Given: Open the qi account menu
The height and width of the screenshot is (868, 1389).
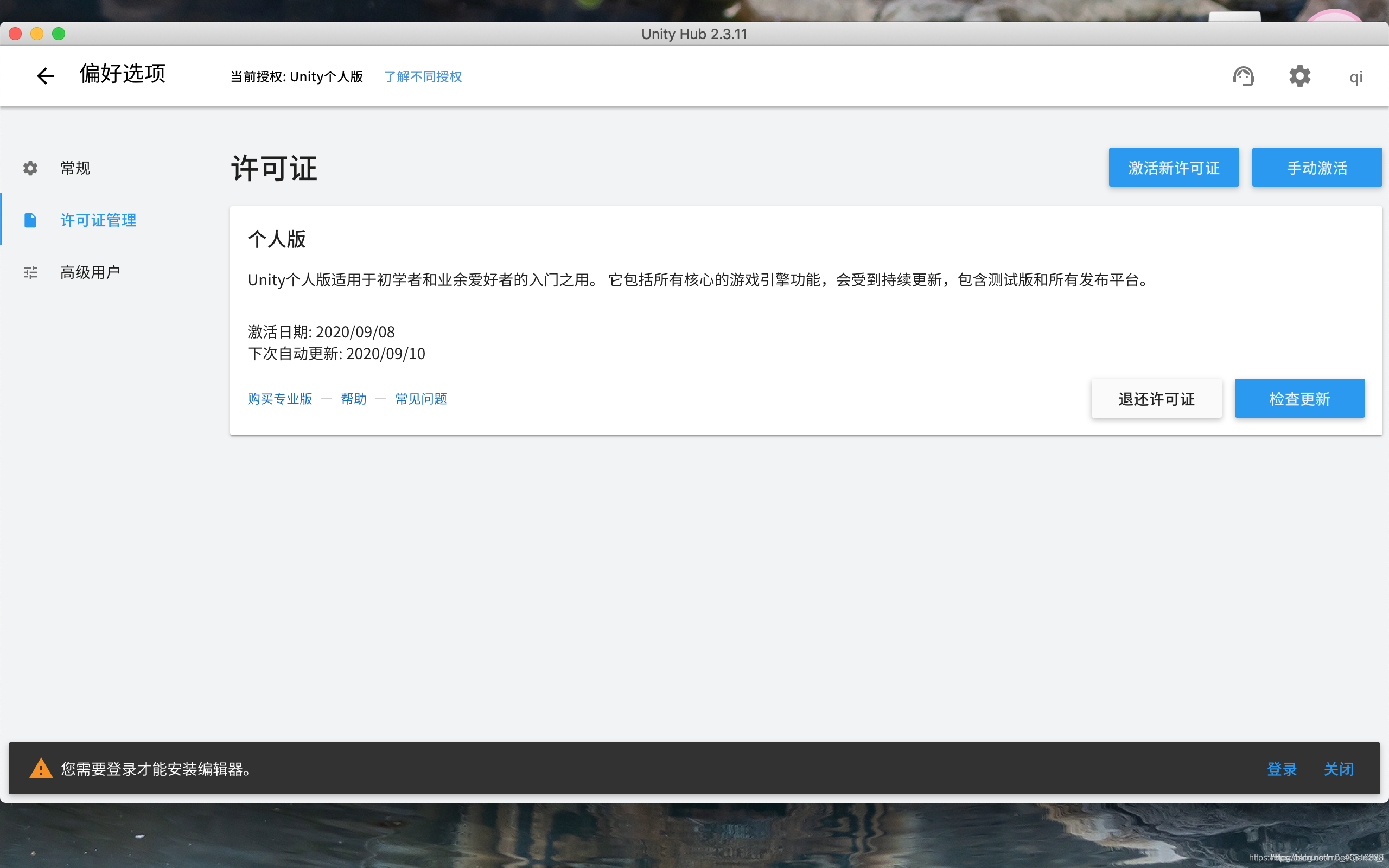Looking at the screenshot, I should click(x=1356, y=77).
